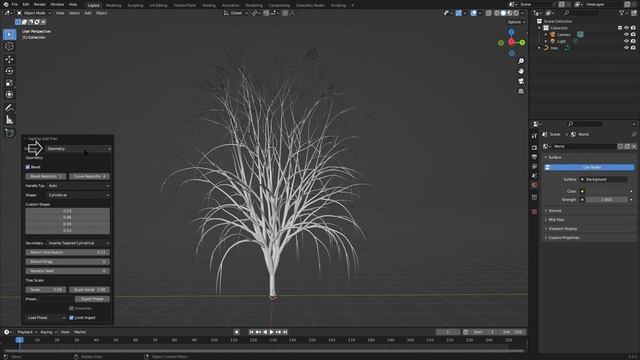
Task: Toggle the Overwrite checkbox
Action: [71, 308]
